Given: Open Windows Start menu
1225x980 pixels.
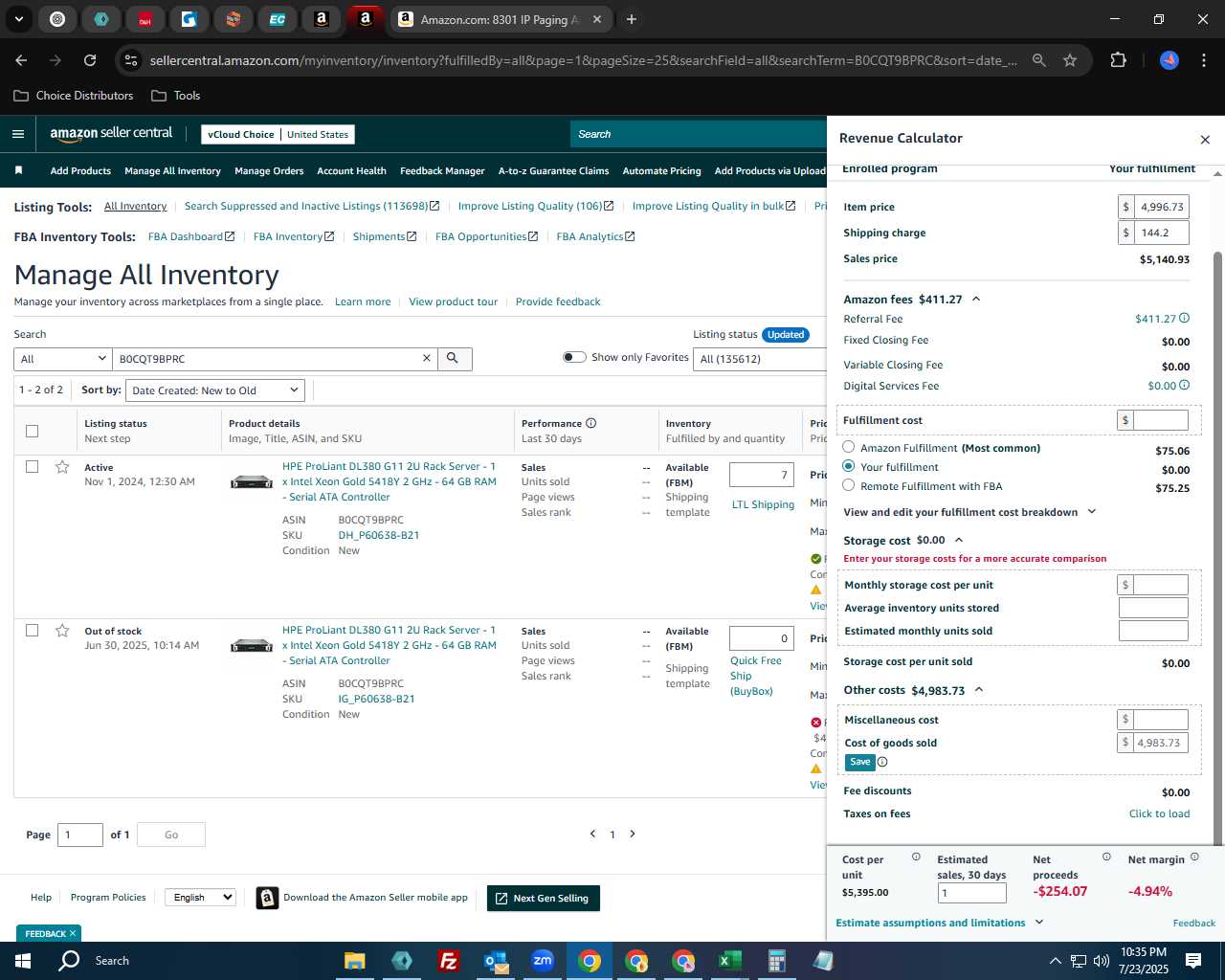Looking at the screenshot, I should tap(23, 961).
